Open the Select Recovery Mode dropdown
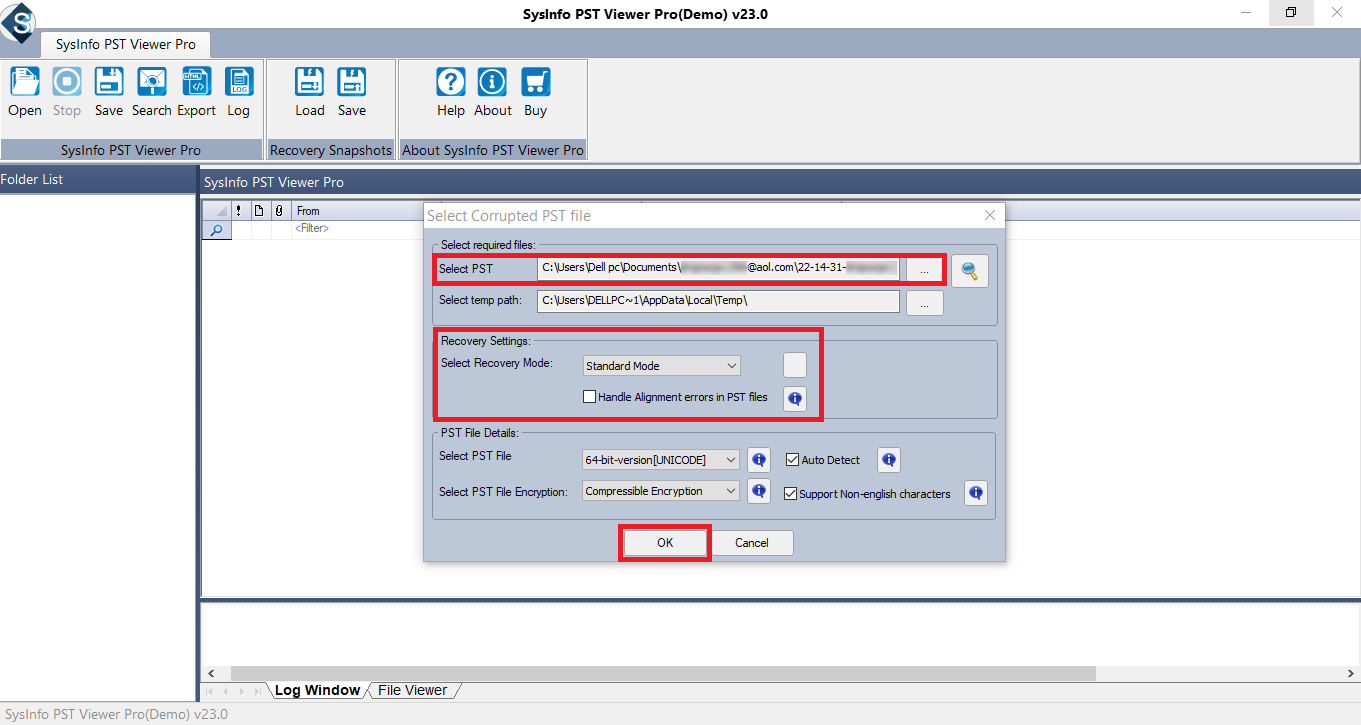This screenshot has height=725, width=1361. tap(662, 366)
